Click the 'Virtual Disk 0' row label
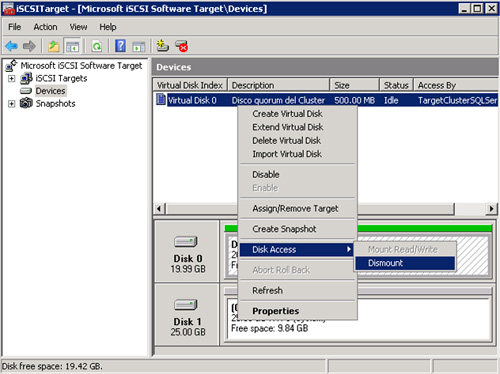The image size is (500, 374). 192,100
